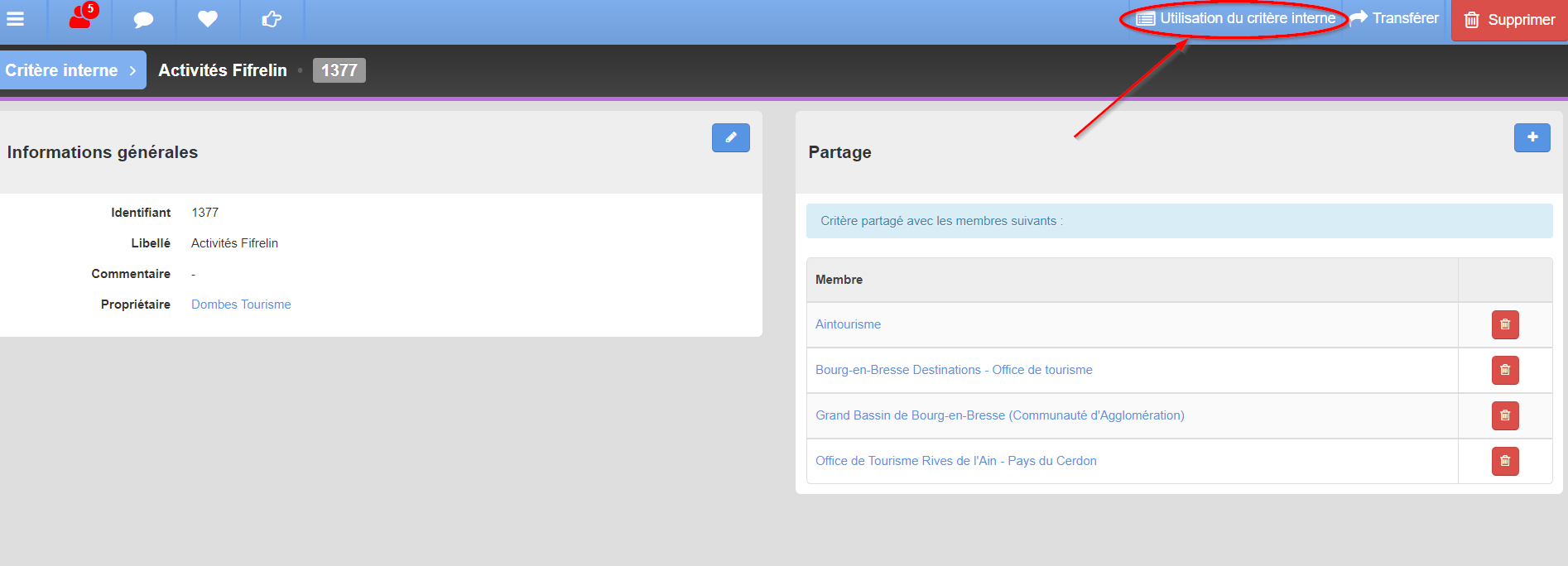Screen dimensions: 1568x566
Task: Open the red users notifications icon
Action: [x=82, y=17]
